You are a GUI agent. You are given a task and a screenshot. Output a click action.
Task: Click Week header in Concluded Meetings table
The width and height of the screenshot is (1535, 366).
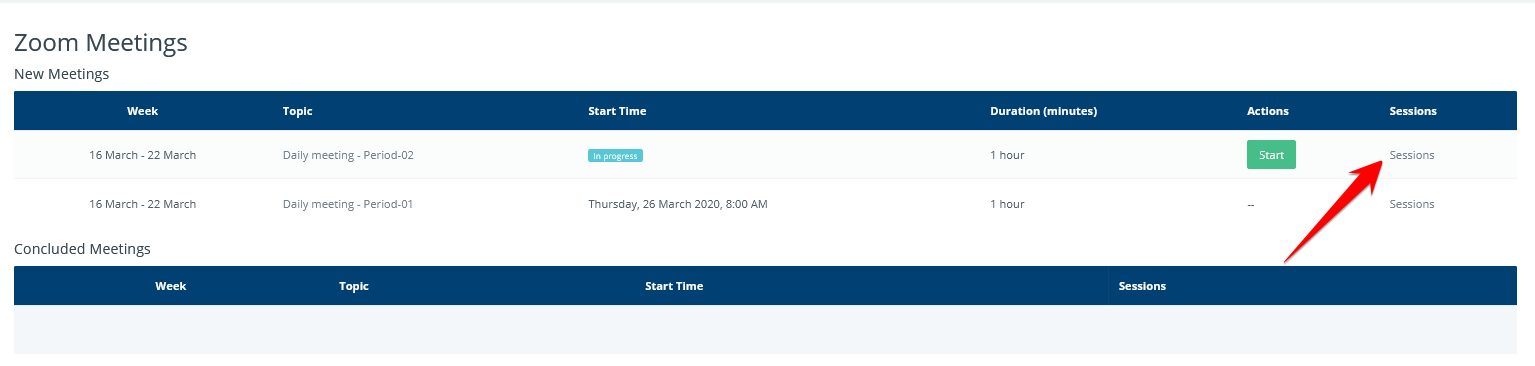171,286
